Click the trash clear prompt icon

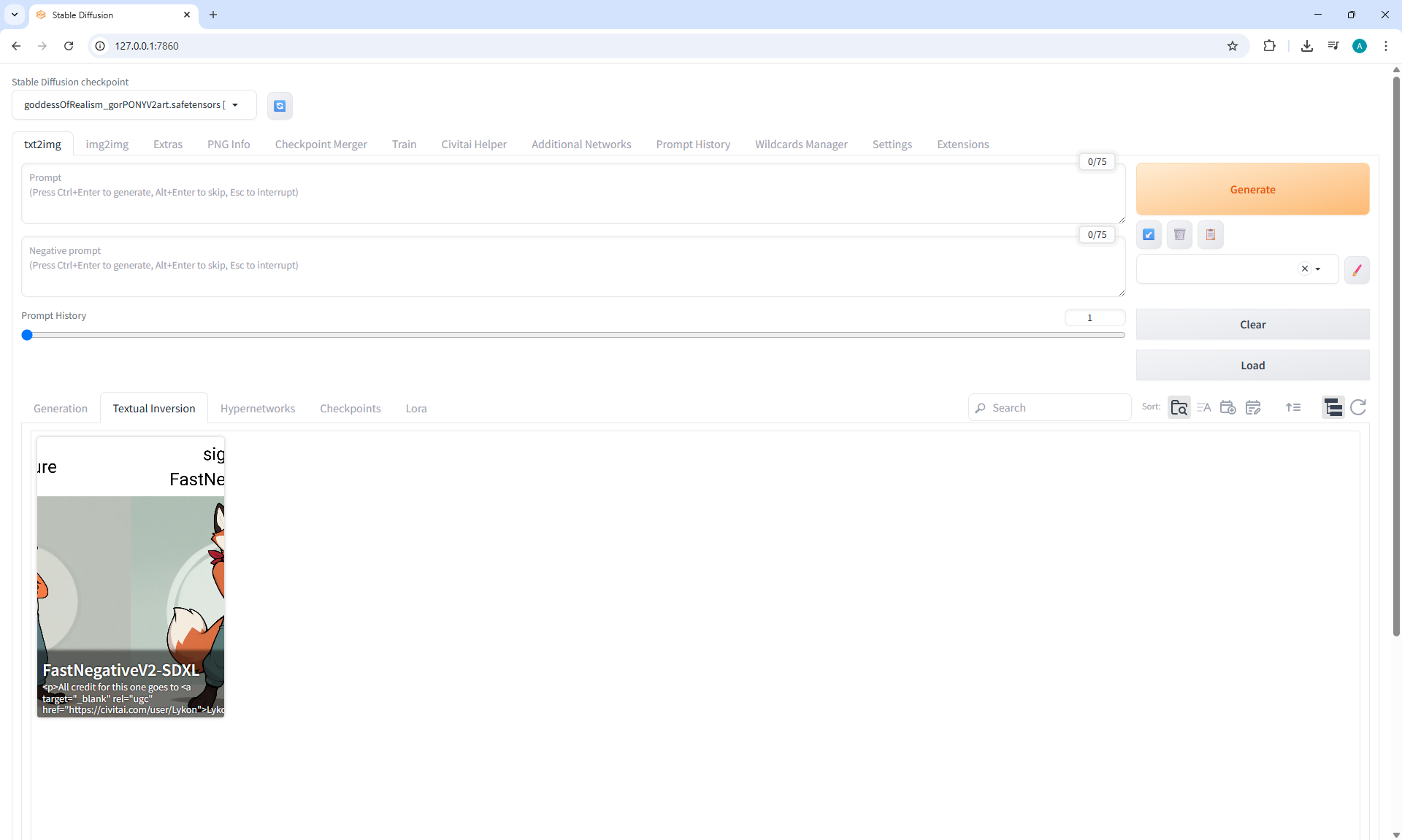[x=1179, y=234]
